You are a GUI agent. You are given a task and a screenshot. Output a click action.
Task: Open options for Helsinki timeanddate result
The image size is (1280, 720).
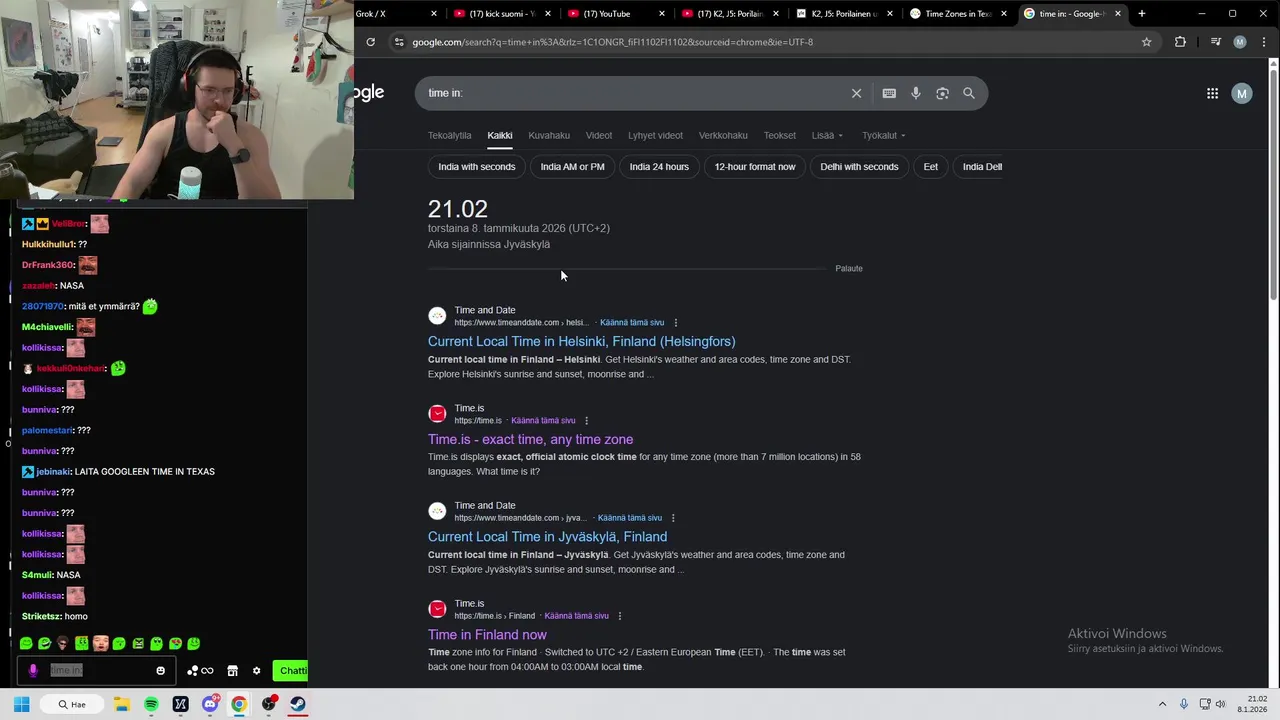tap(676, 323)
